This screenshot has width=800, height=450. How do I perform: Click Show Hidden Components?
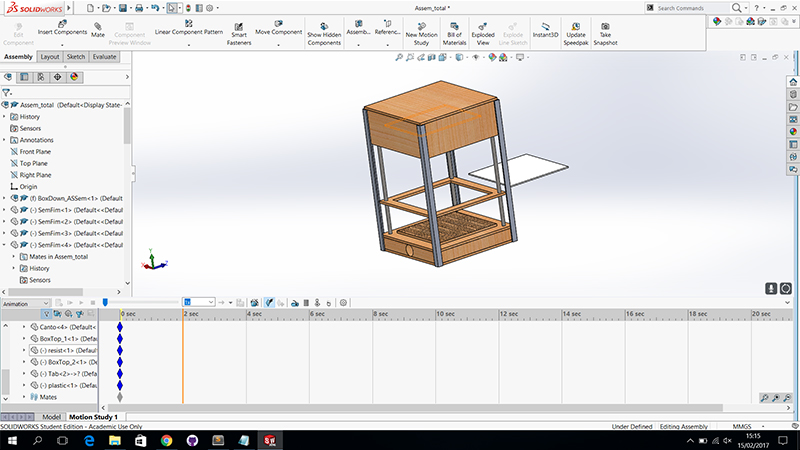[324, 34]
